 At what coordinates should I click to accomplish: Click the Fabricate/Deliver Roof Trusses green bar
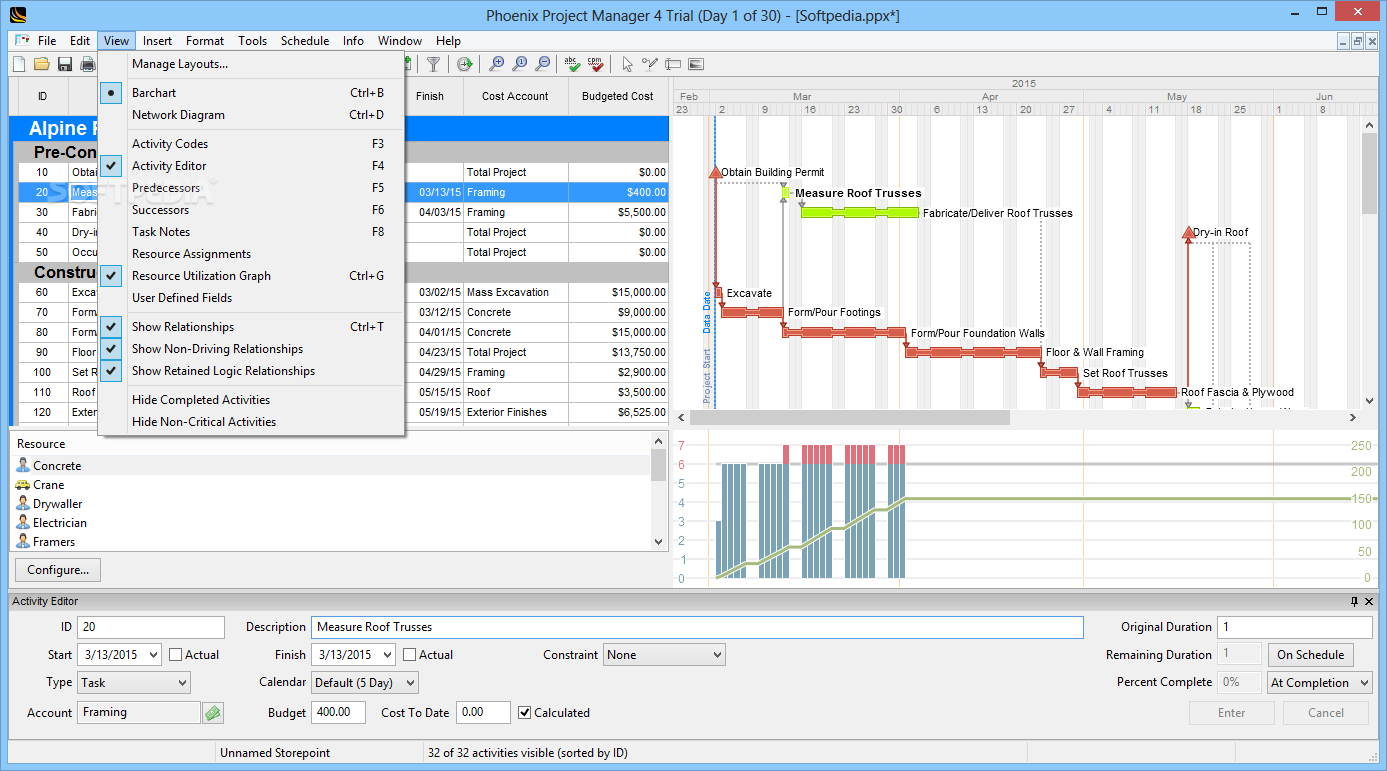click(x=860, y=212)
